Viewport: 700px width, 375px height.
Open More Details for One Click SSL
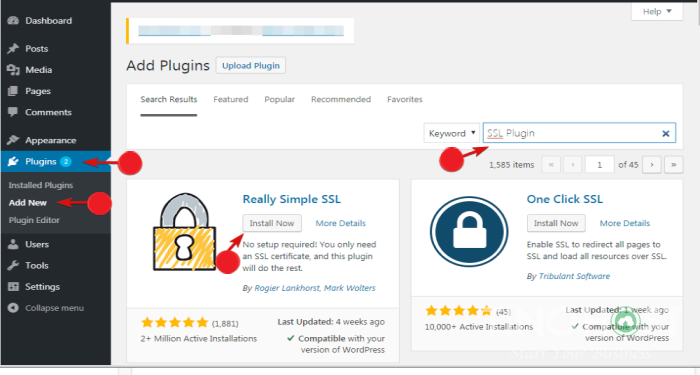(x=625, y=223)
